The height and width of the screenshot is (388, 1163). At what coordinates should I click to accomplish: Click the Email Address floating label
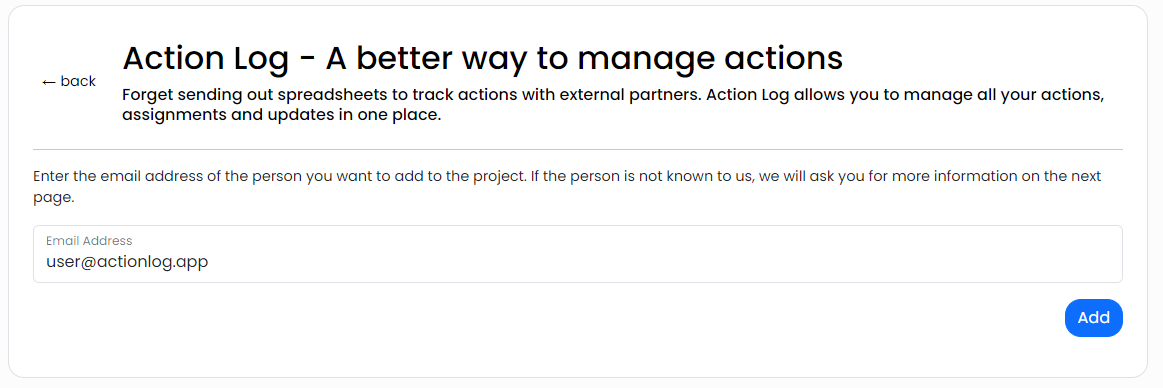click(89, 241)
